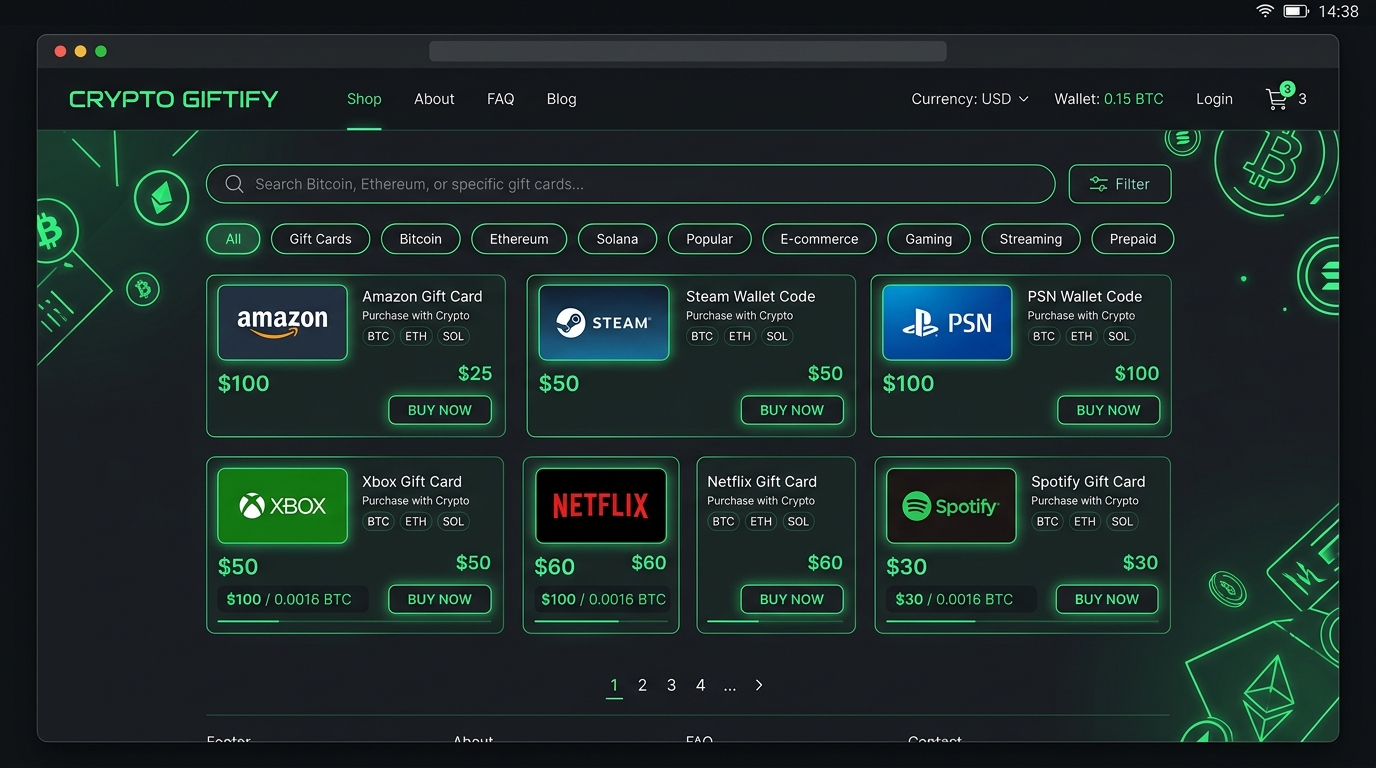Click the 14:38 system clock
Image resolution: width=1376 pixels, height=768 pixels.
pos(1339,11)
